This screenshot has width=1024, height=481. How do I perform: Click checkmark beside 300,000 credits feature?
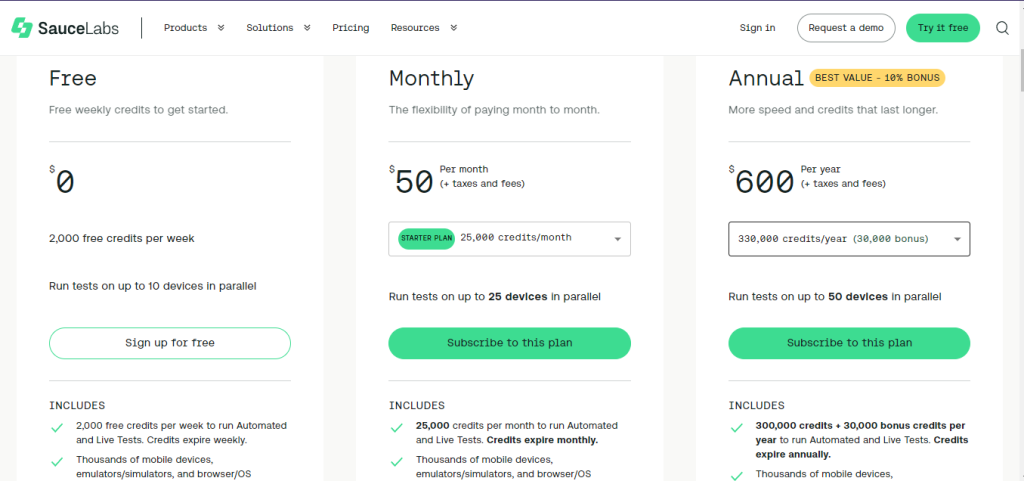tap(737, 428)
